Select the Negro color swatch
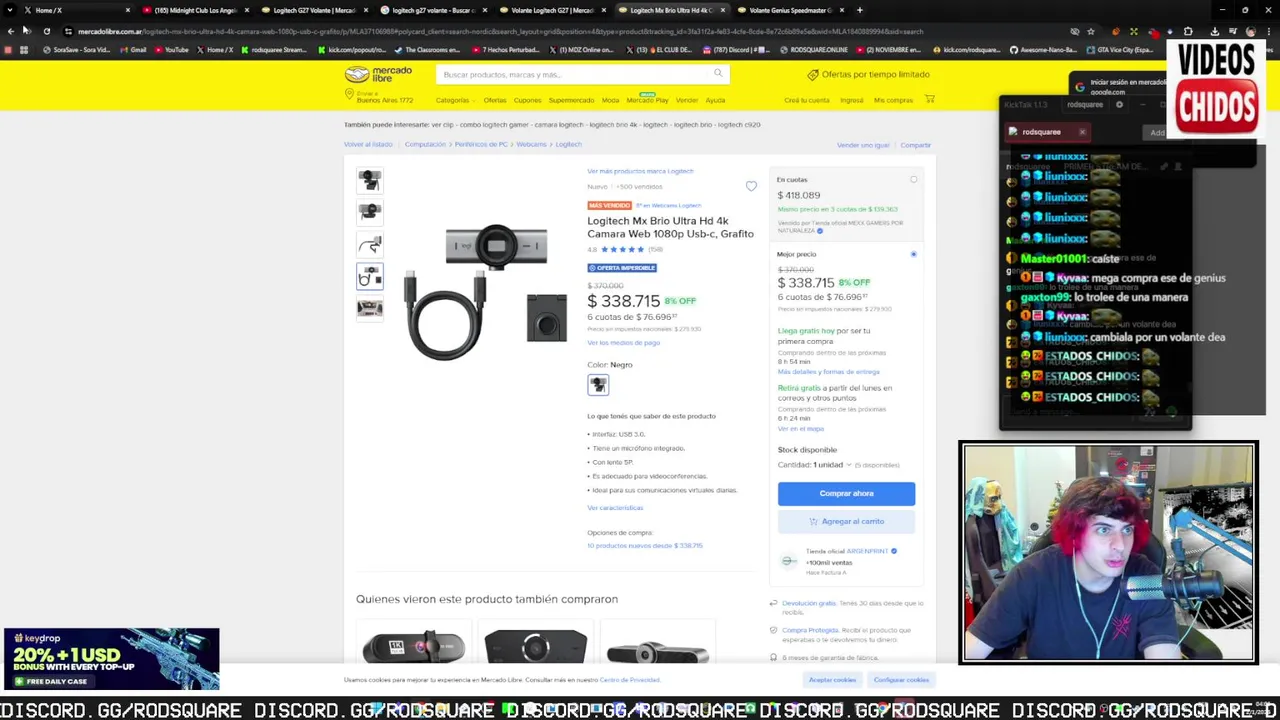 coord(598,385)
